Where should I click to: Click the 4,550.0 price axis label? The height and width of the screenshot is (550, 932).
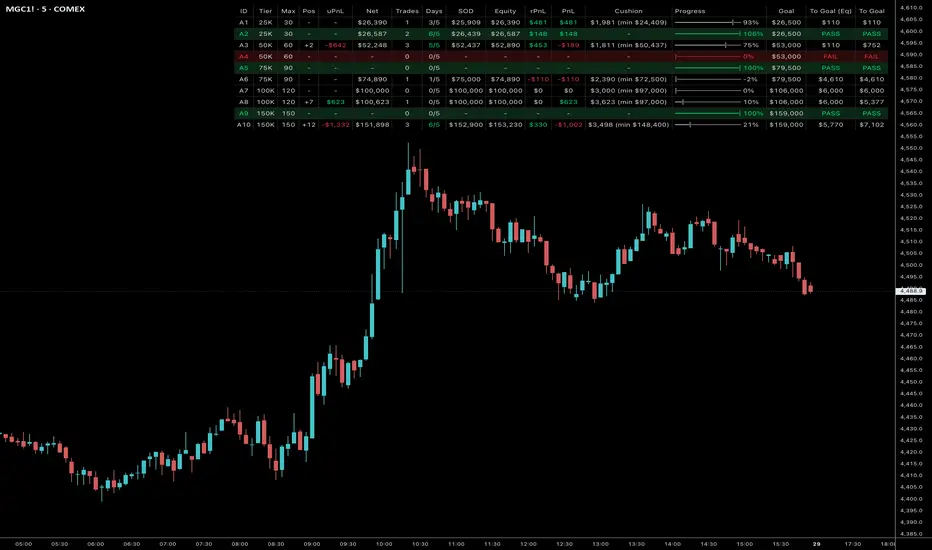click(x=911, y=148)
